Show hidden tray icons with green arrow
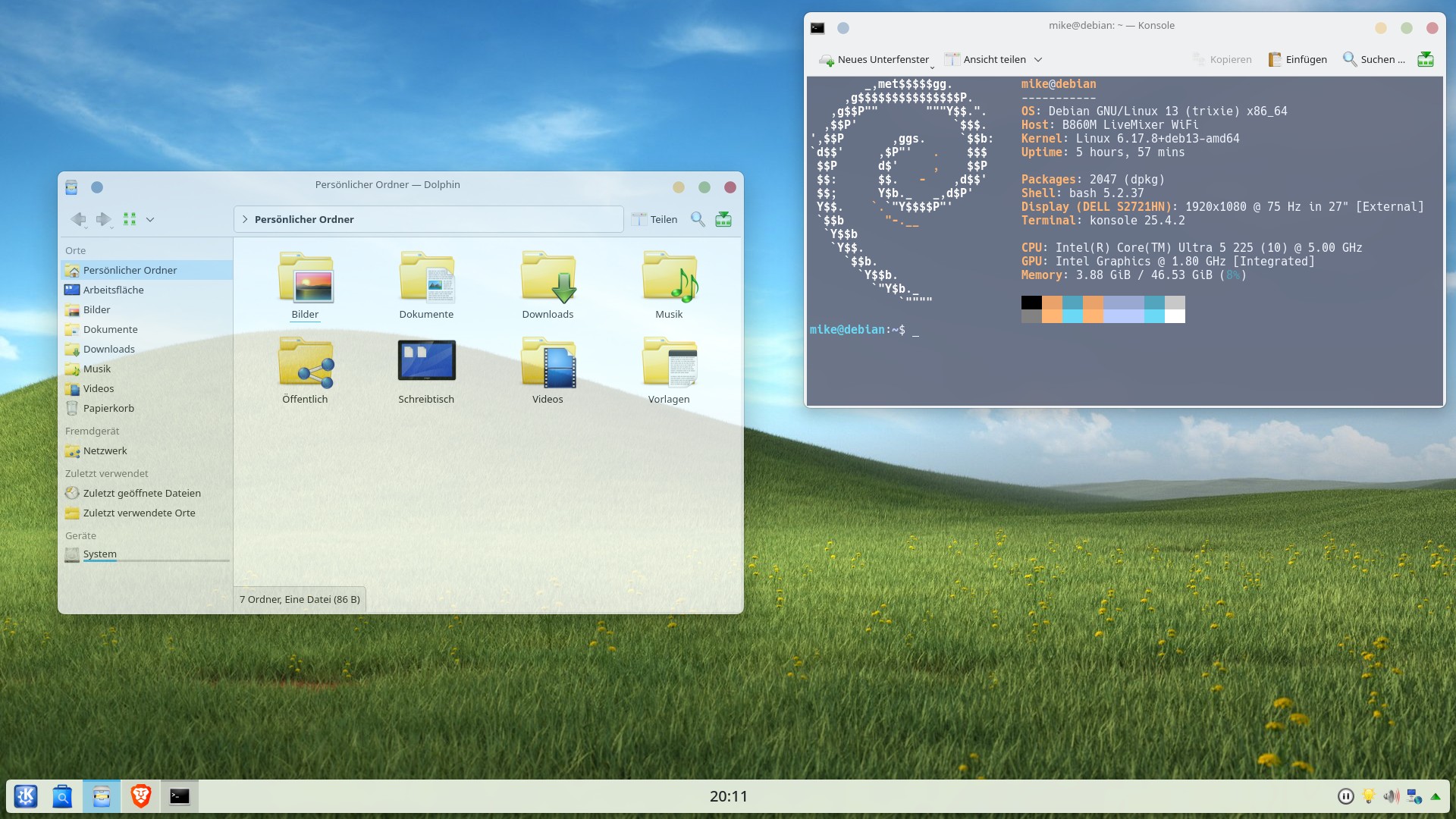The width and height of the screenshot is (1456, 819). pos(1435,796)
